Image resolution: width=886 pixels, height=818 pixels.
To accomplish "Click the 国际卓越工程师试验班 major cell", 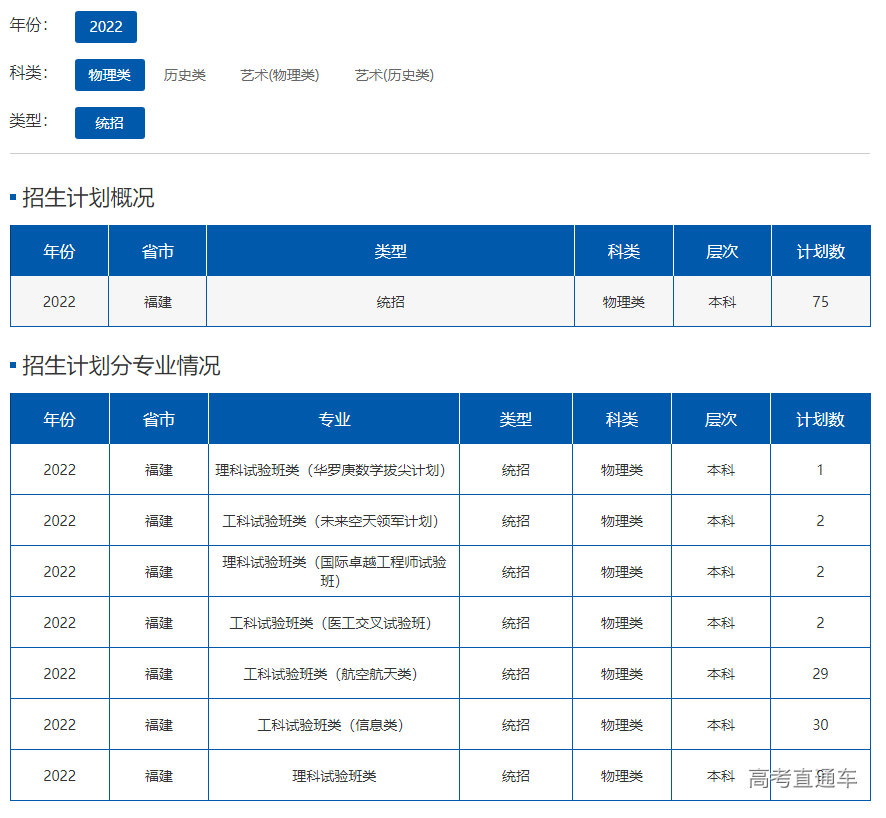I will (x=334, y=572).
